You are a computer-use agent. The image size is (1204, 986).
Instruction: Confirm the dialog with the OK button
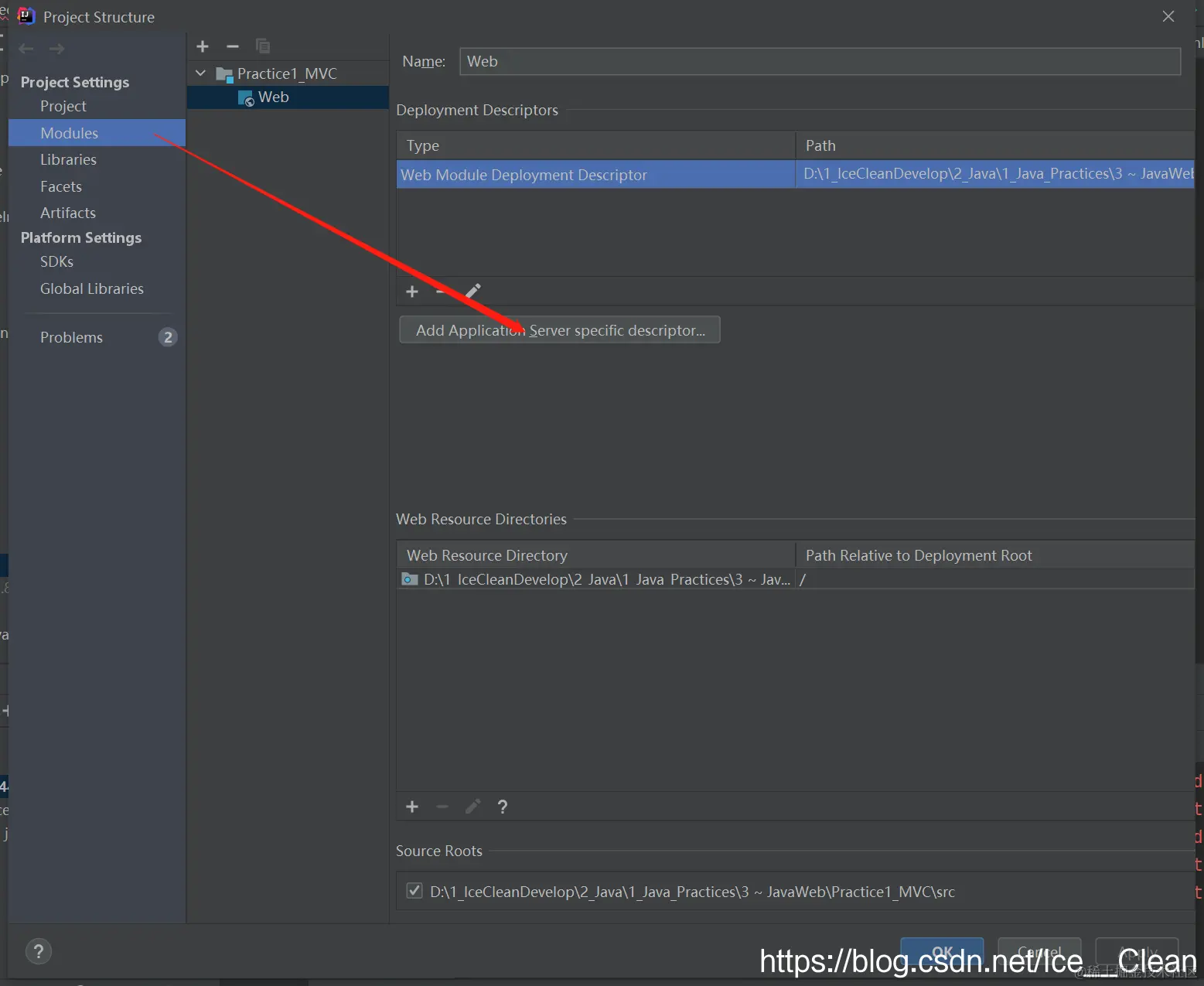pos(942,952)
